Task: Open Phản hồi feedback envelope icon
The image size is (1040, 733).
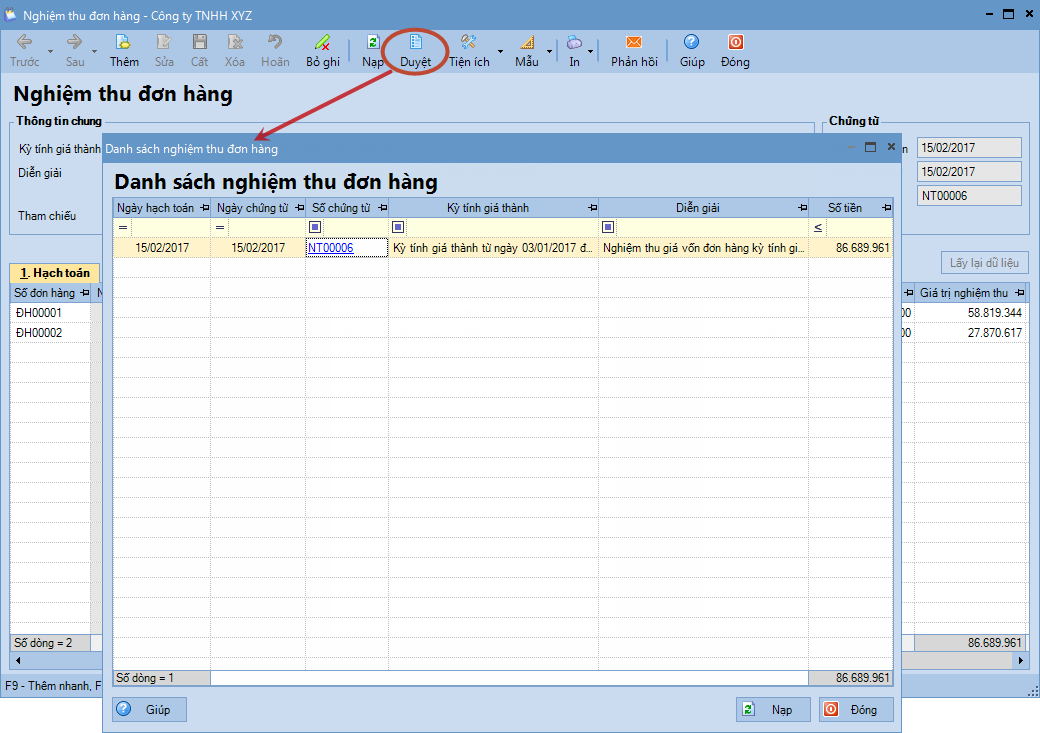Action: point(634,43)
